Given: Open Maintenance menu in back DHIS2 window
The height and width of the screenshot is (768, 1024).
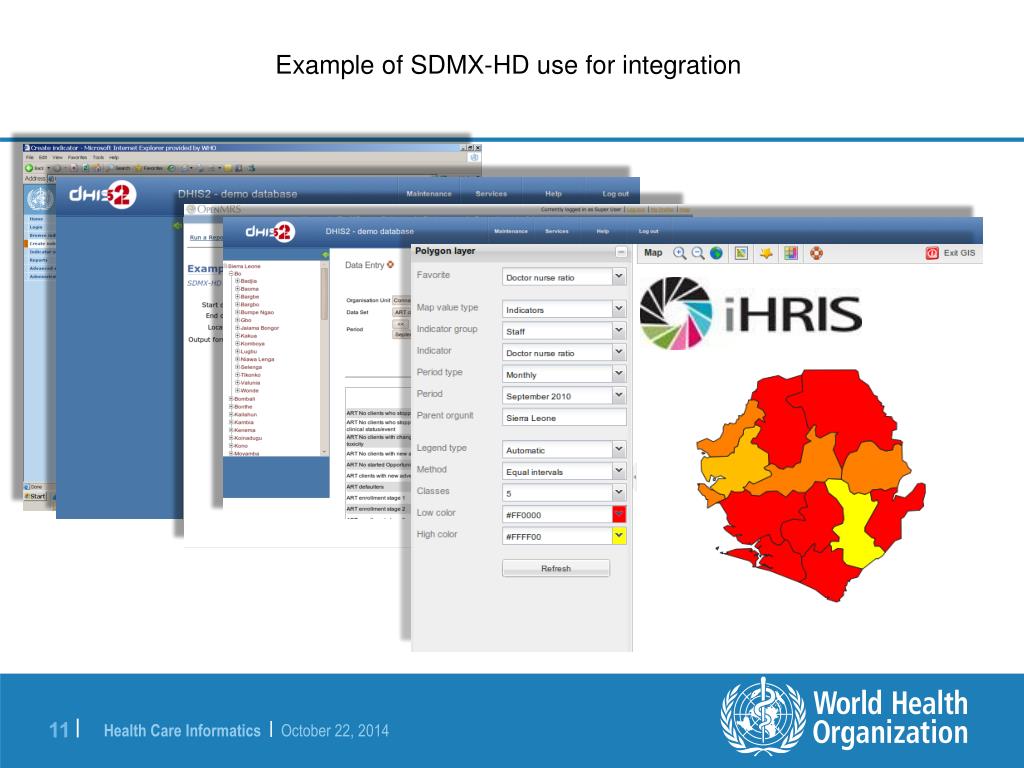Looking at the screenshot, I should [429, 194].
